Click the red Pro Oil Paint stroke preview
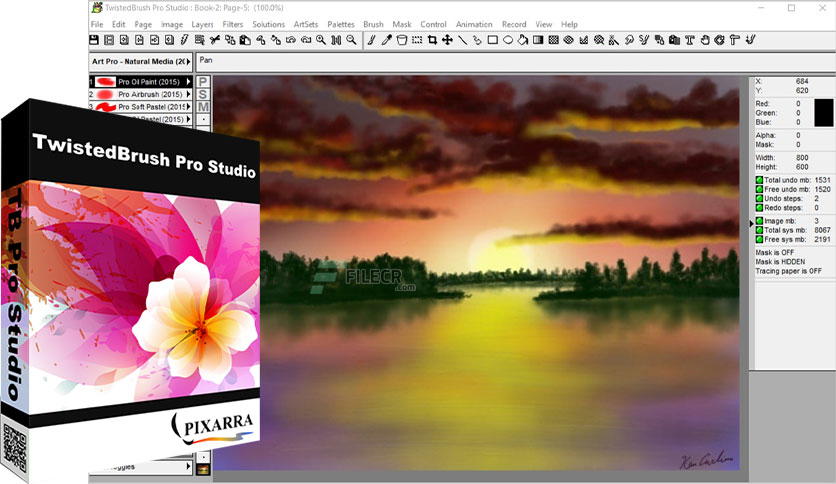Screen dimensions: 836x484 coord(106,82)
